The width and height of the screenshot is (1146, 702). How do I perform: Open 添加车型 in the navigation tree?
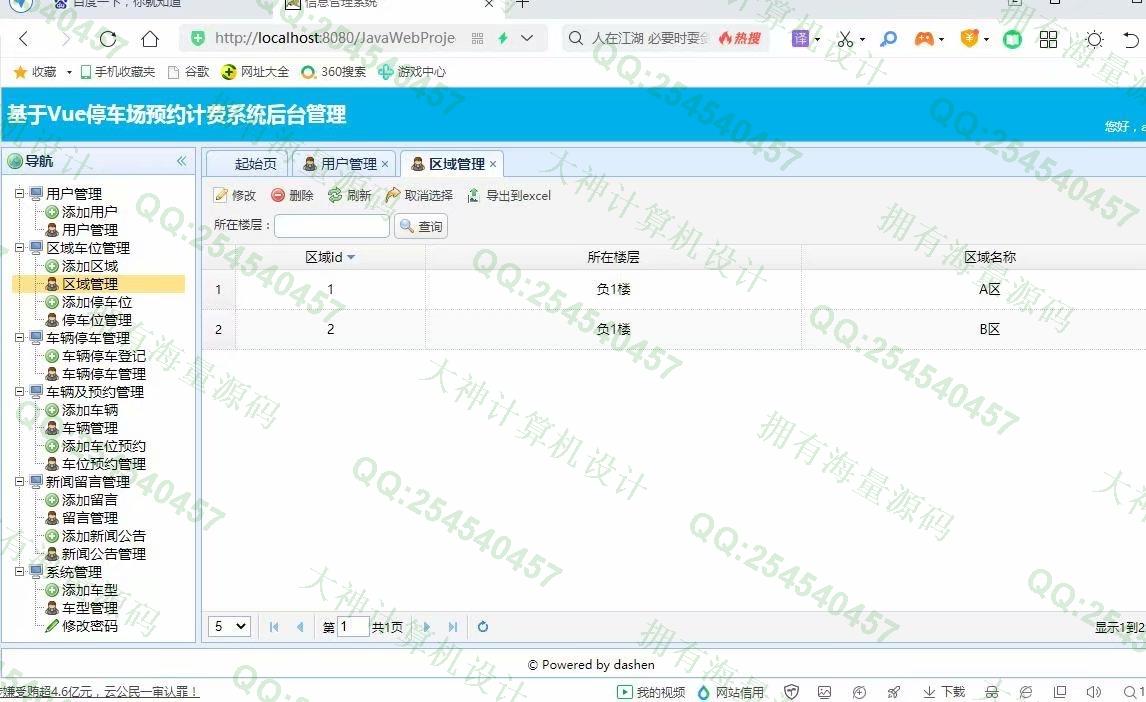(89, 590)
